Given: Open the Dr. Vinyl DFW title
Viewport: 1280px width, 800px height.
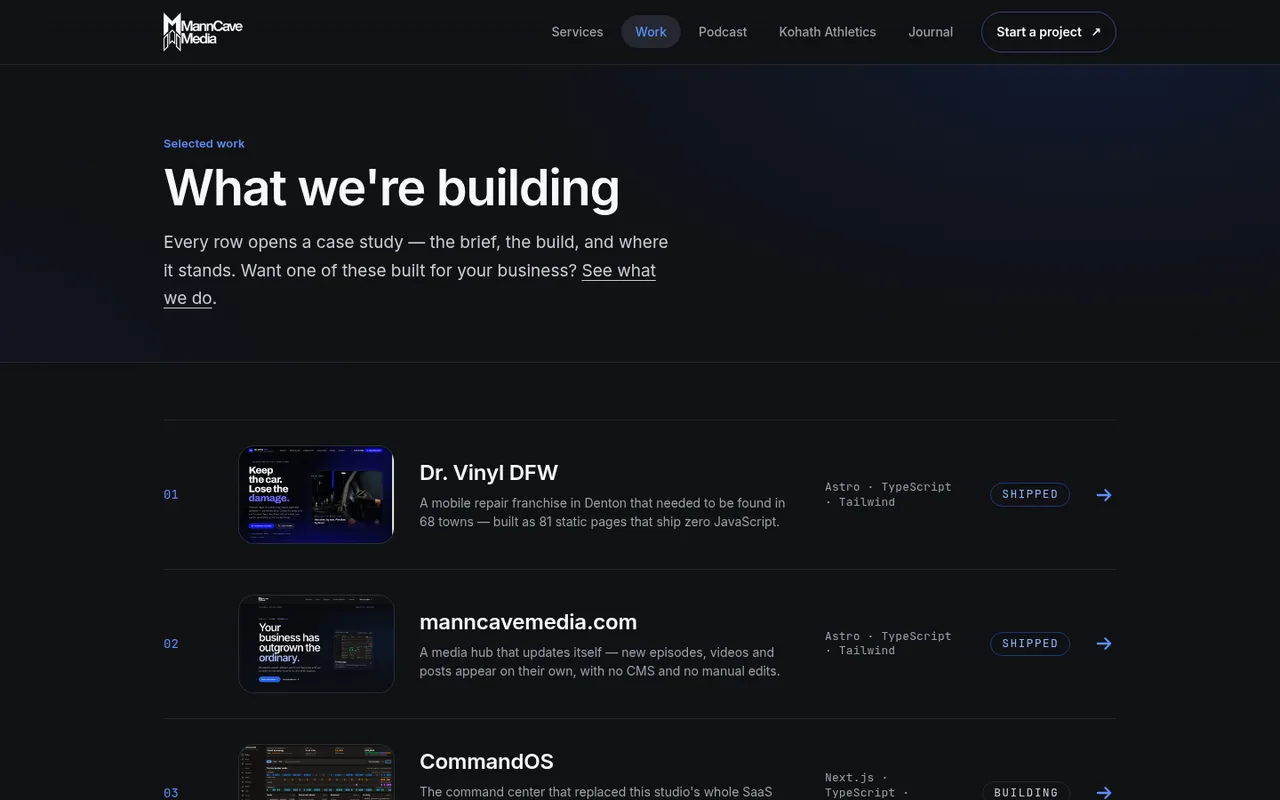Looking at the screenshot, I should coord(489,472).
